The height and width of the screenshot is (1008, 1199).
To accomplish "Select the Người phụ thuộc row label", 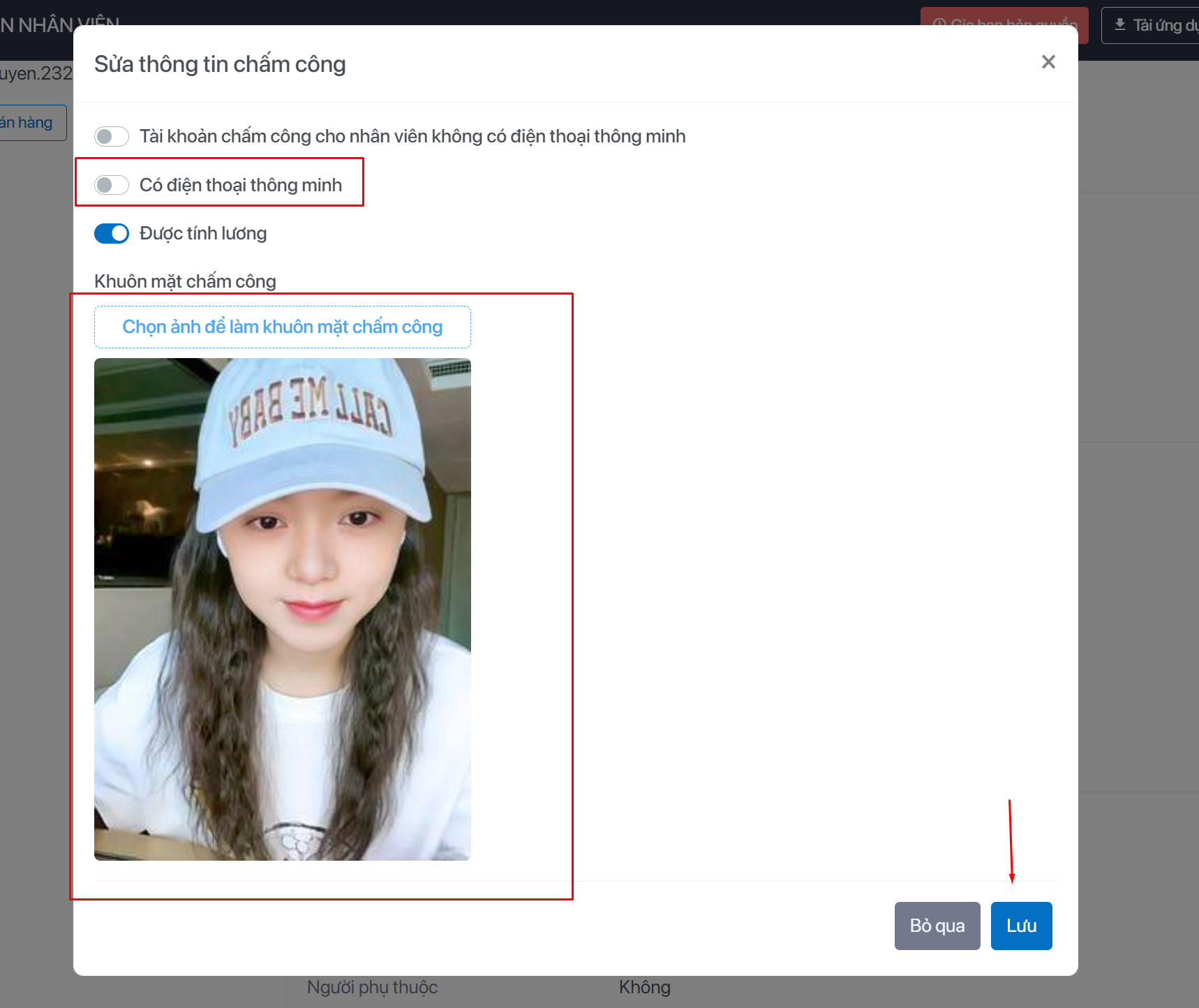I will [x=372, y=987].
